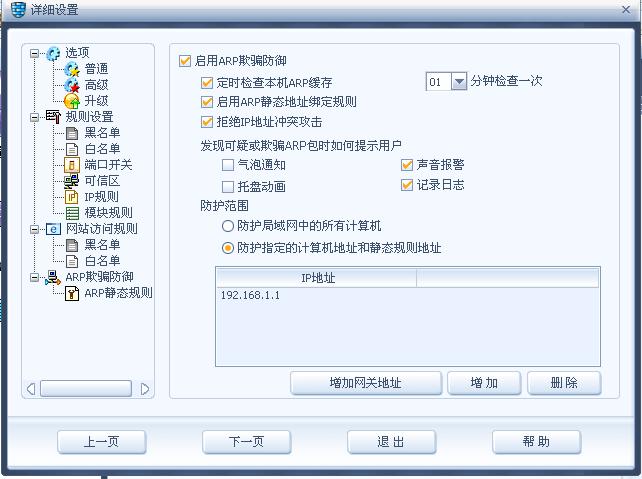Open the minutes interval dropdown arrow
Image resolution: width=642 pixels, height=479 pixels.
point(459,82)
